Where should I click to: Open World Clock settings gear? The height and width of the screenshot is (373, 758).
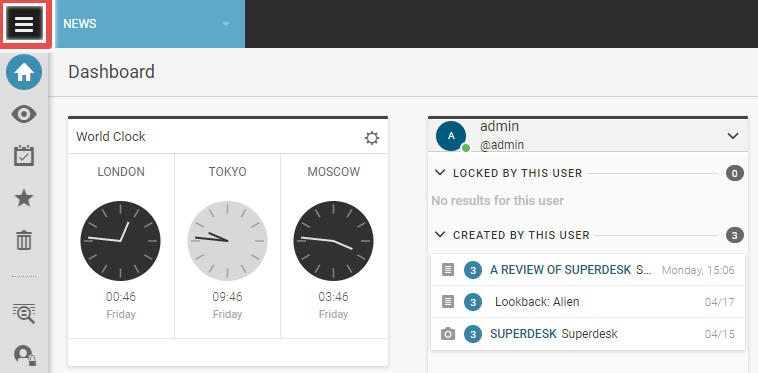click(372, 138)
